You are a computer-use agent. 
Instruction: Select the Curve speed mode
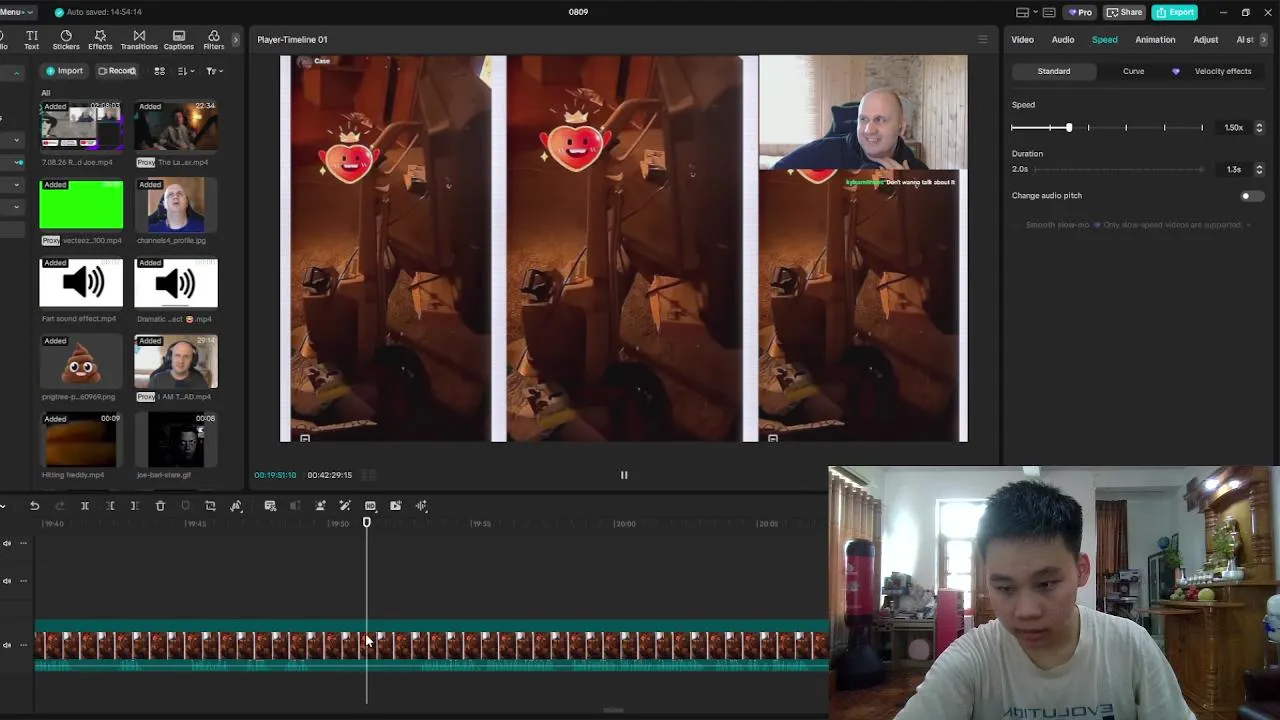(1133, 71)
